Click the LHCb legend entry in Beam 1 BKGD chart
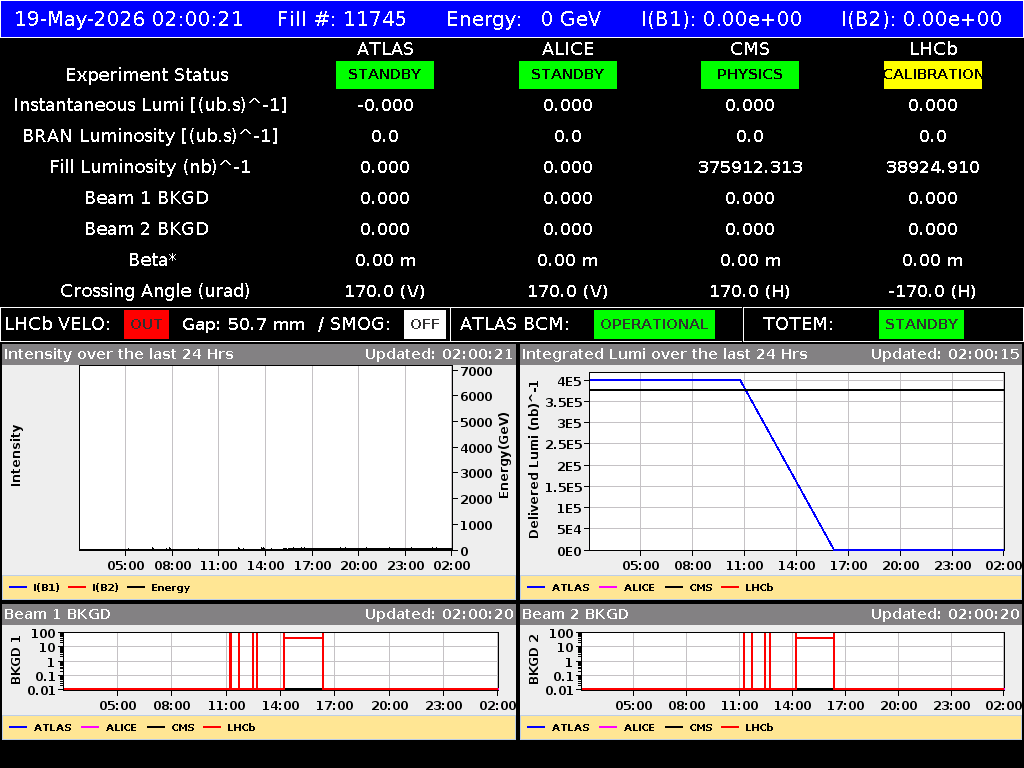 pos(229,727)
